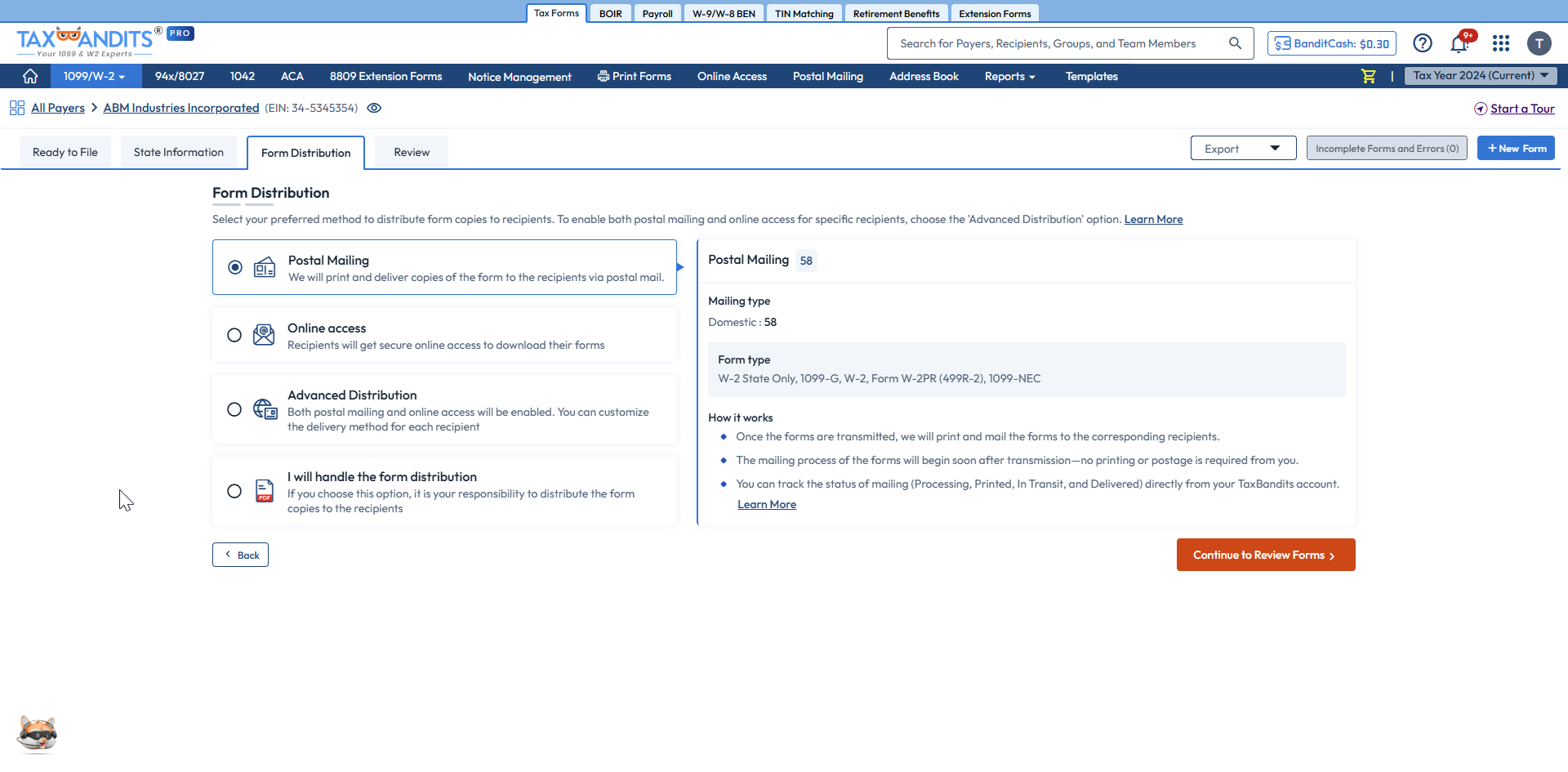1568x772 pixels.
Task: Click the Online access mail icon
Action: pyautogui.click(x=264, y=335)
